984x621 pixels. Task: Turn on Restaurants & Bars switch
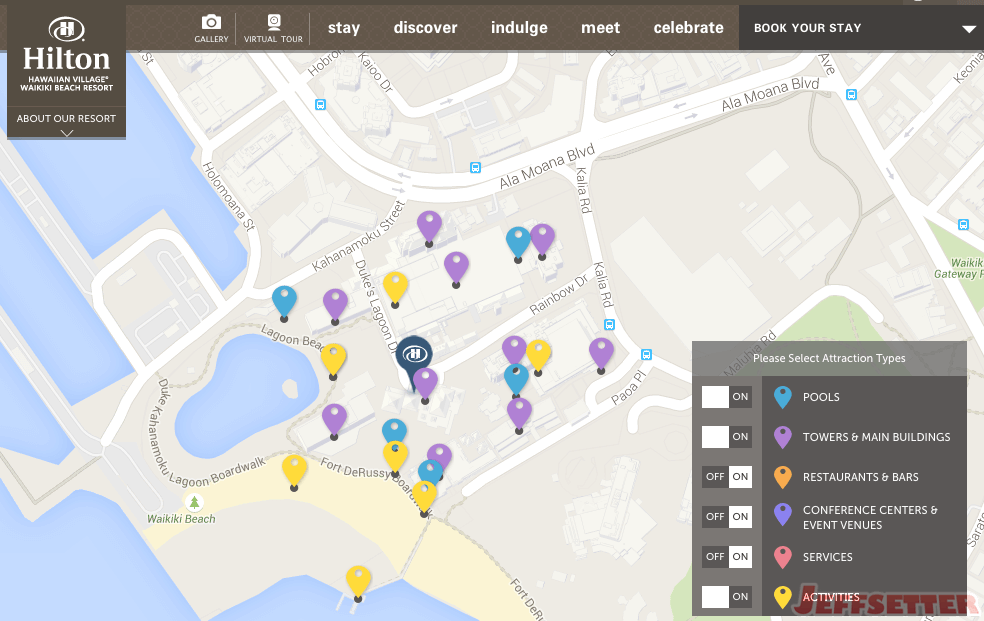coord(727,477)
